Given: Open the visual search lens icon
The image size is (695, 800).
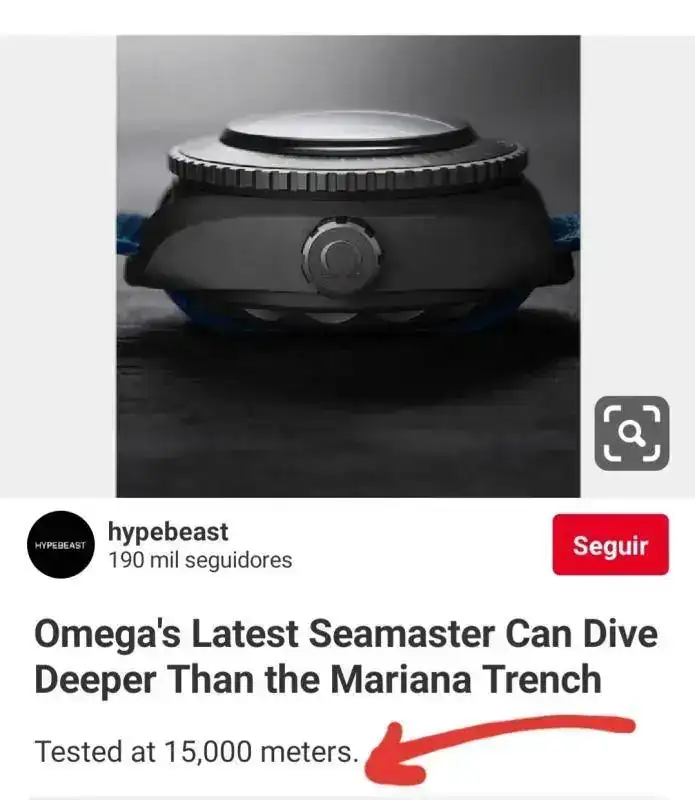Looking at the screenshot, I should 631,433.
